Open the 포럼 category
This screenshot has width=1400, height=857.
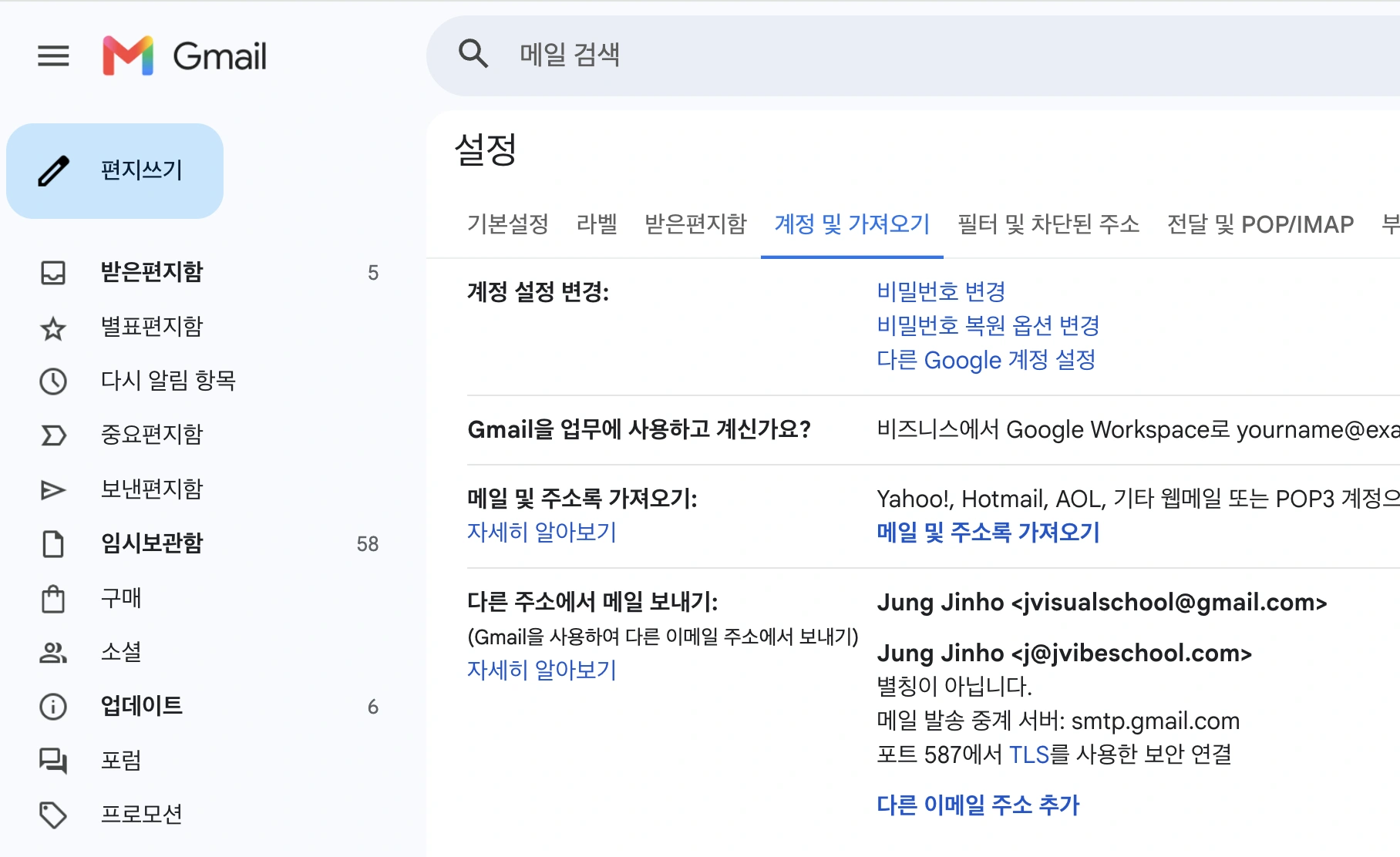click(x=121, y=760)
